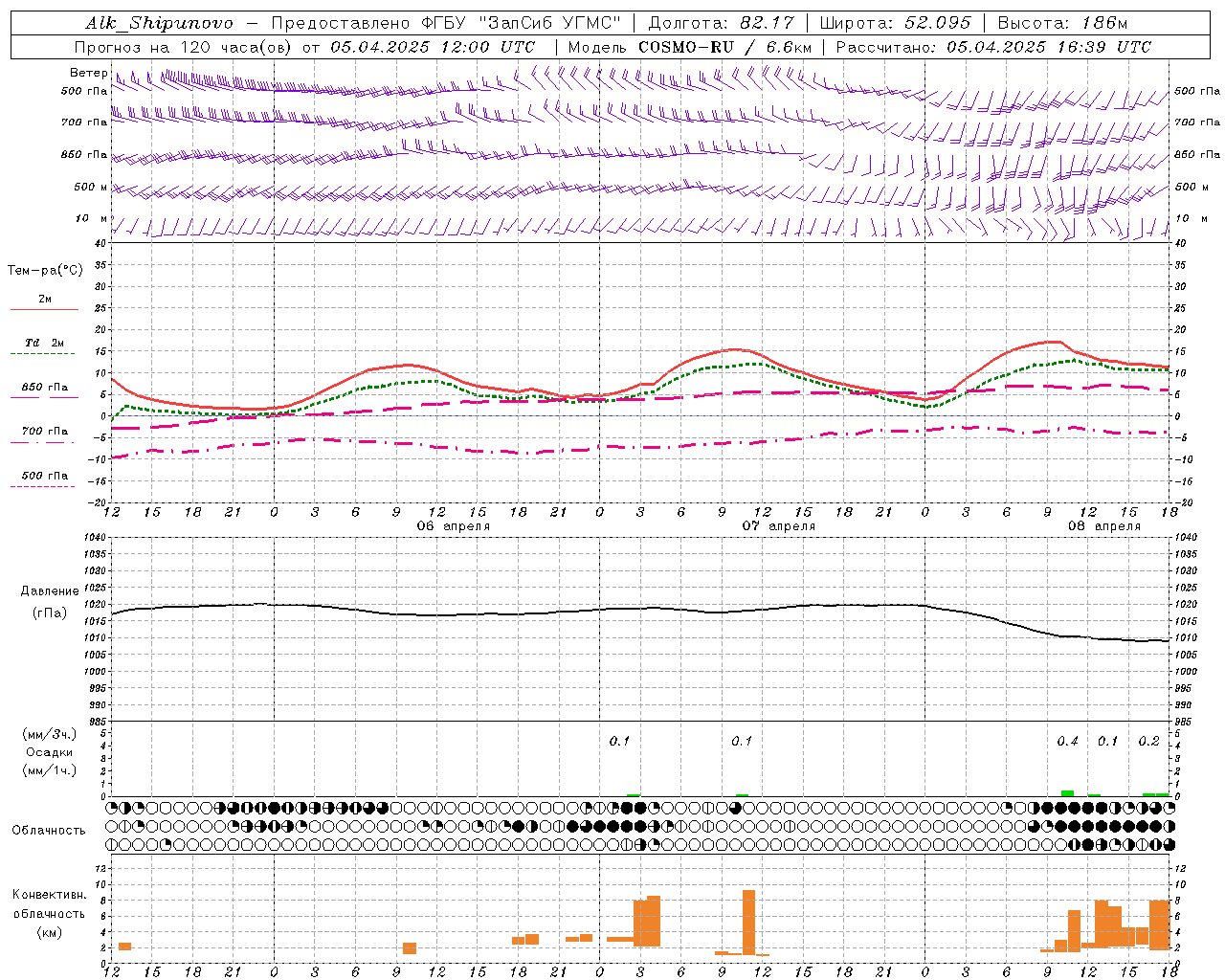Click the green precipitation bar below "0.4"
The height and width of the screenshot is (980, 1225).
(x=1067, y=793)
